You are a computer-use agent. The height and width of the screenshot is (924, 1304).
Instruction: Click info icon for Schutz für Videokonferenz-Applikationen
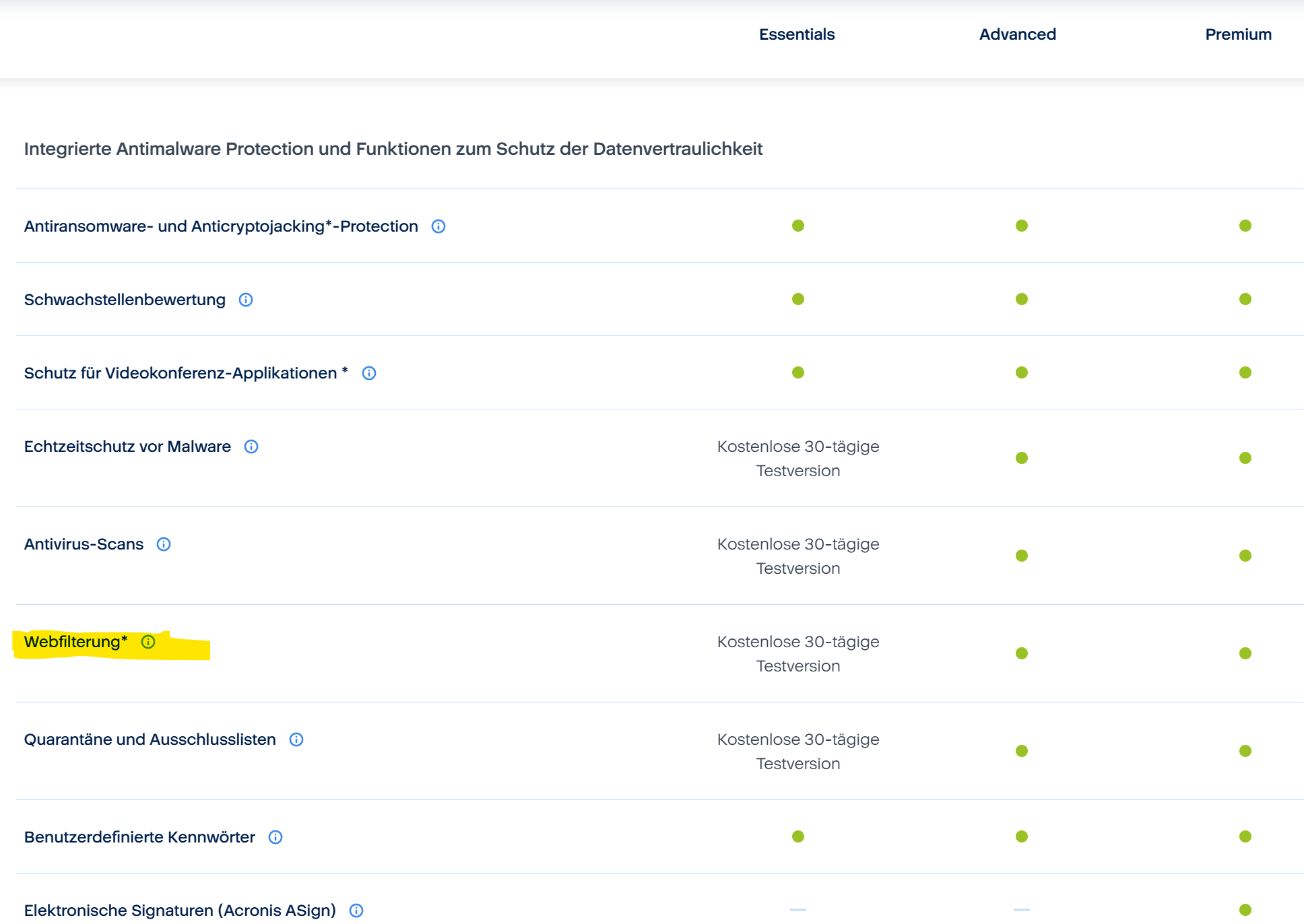[369, 373]
